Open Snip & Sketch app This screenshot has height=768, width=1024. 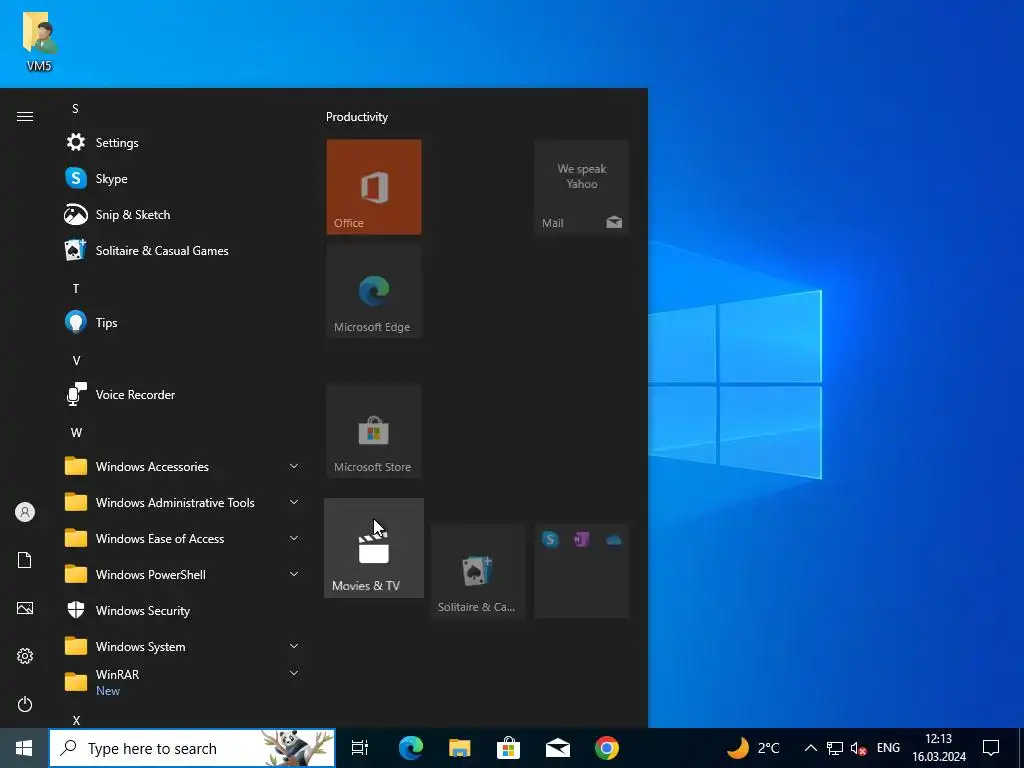pos(183,214)
